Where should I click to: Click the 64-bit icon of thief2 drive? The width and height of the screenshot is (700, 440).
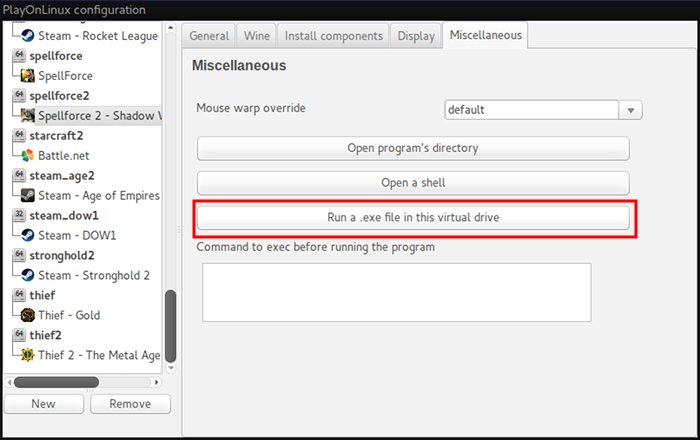point(19,335)
